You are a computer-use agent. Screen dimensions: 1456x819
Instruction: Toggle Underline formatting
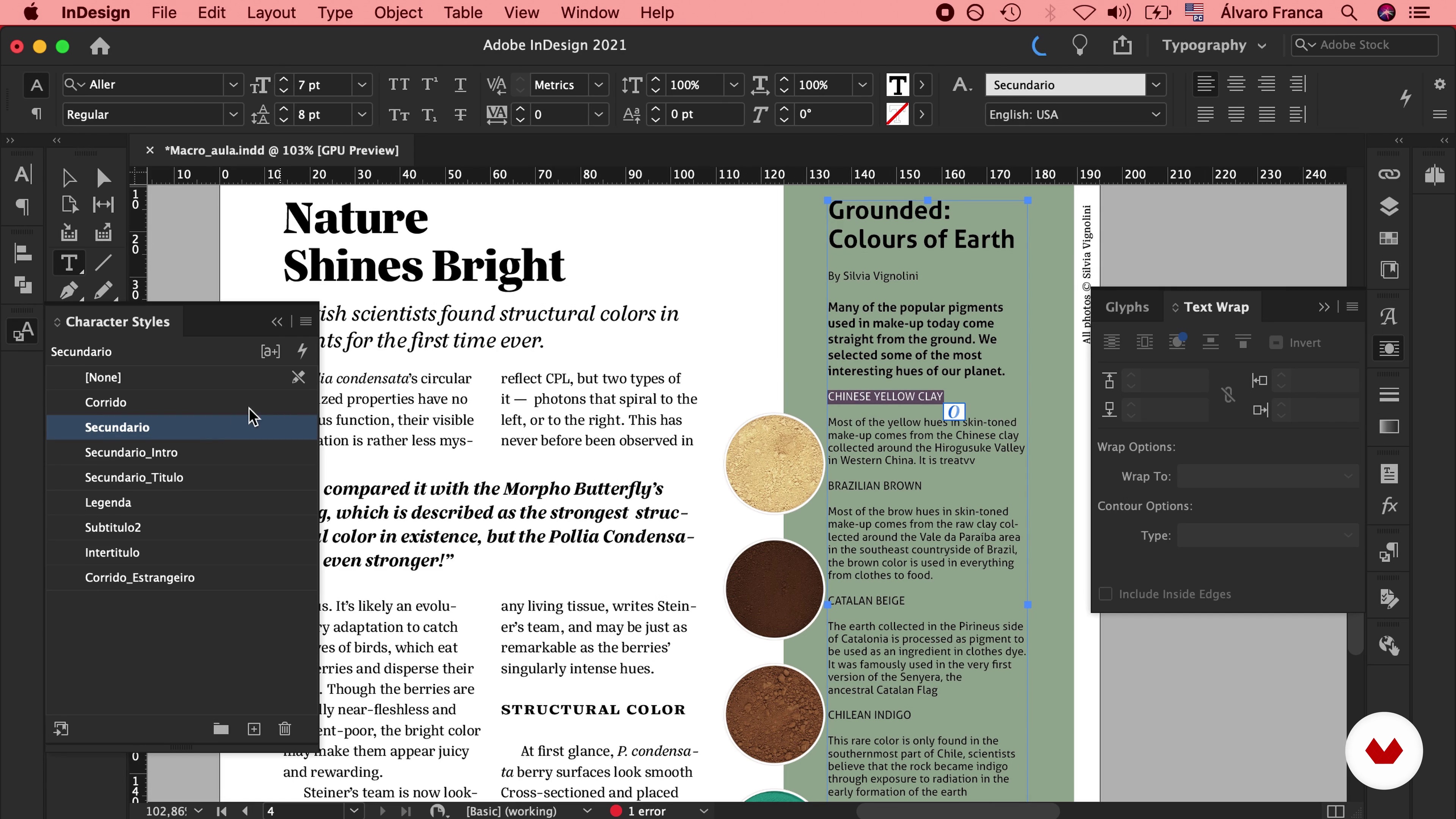pyautogui.click(x=461, y=85)
